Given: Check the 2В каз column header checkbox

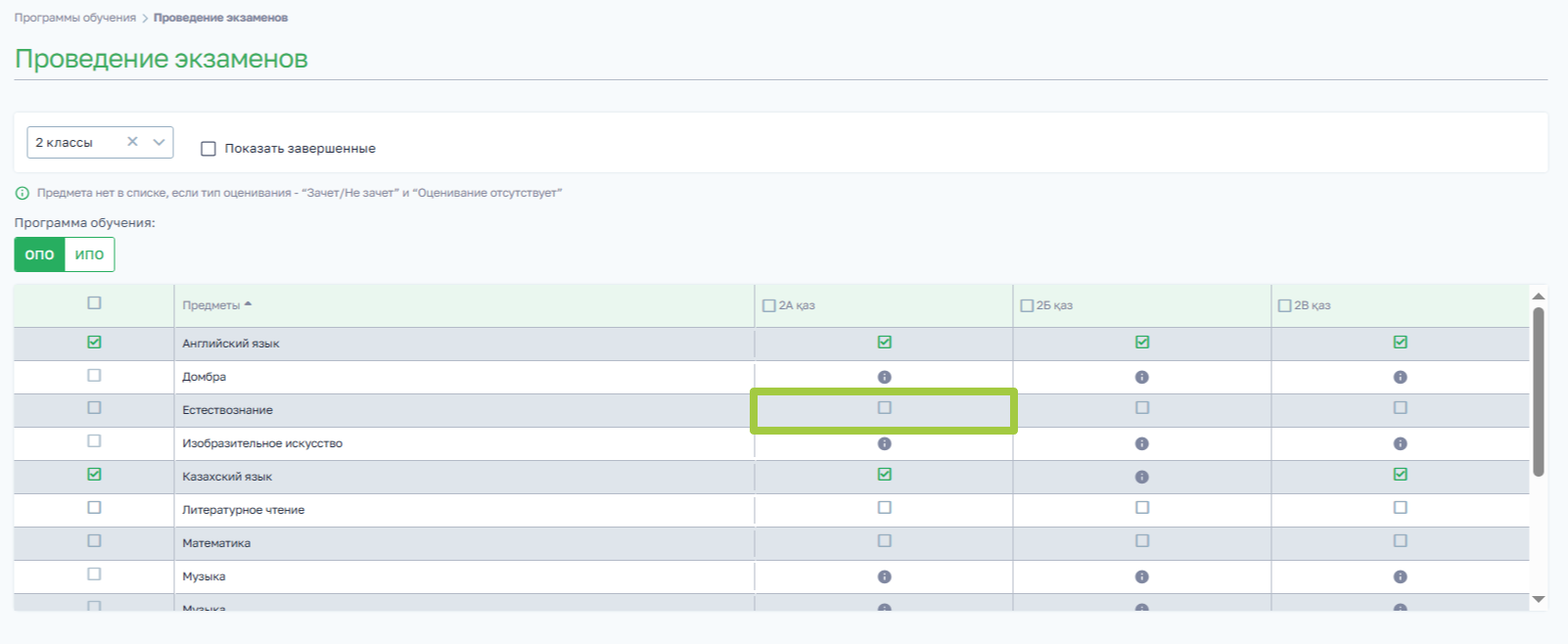Looking at the screenshot, I should click(1285, 305).
